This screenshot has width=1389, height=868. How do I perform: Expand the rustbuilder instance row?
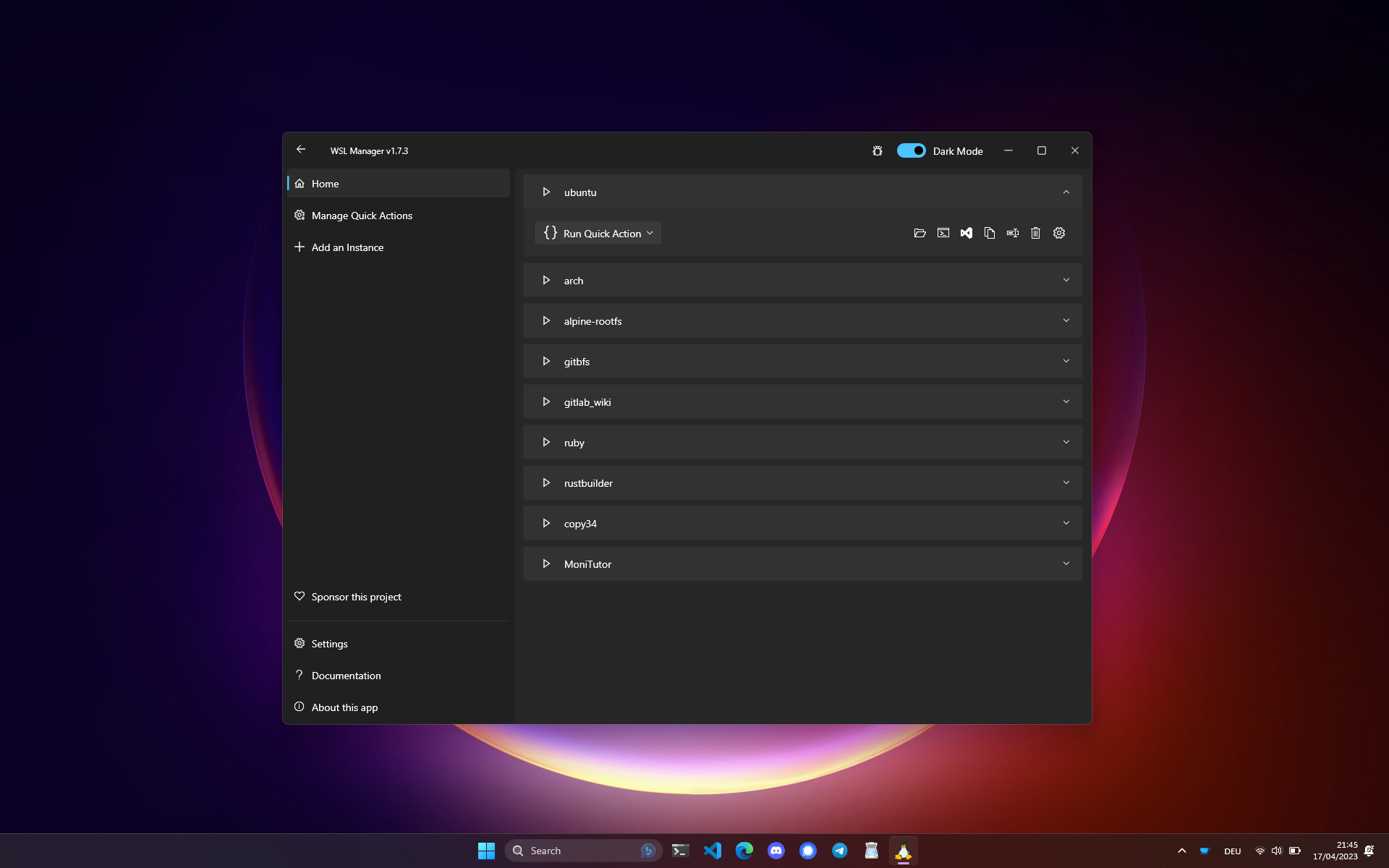pos(1066,482)
